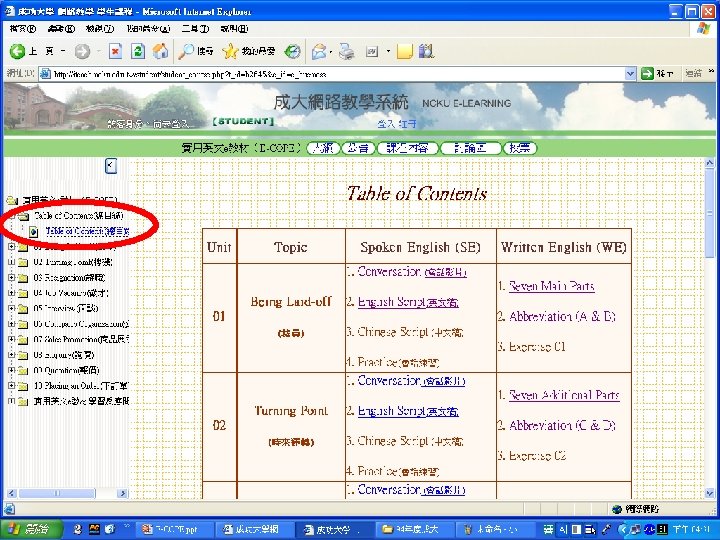Click the tree pane scroll-right arrow
The image size is (720, 540).
pyautogui.click(x=122, y=494)
